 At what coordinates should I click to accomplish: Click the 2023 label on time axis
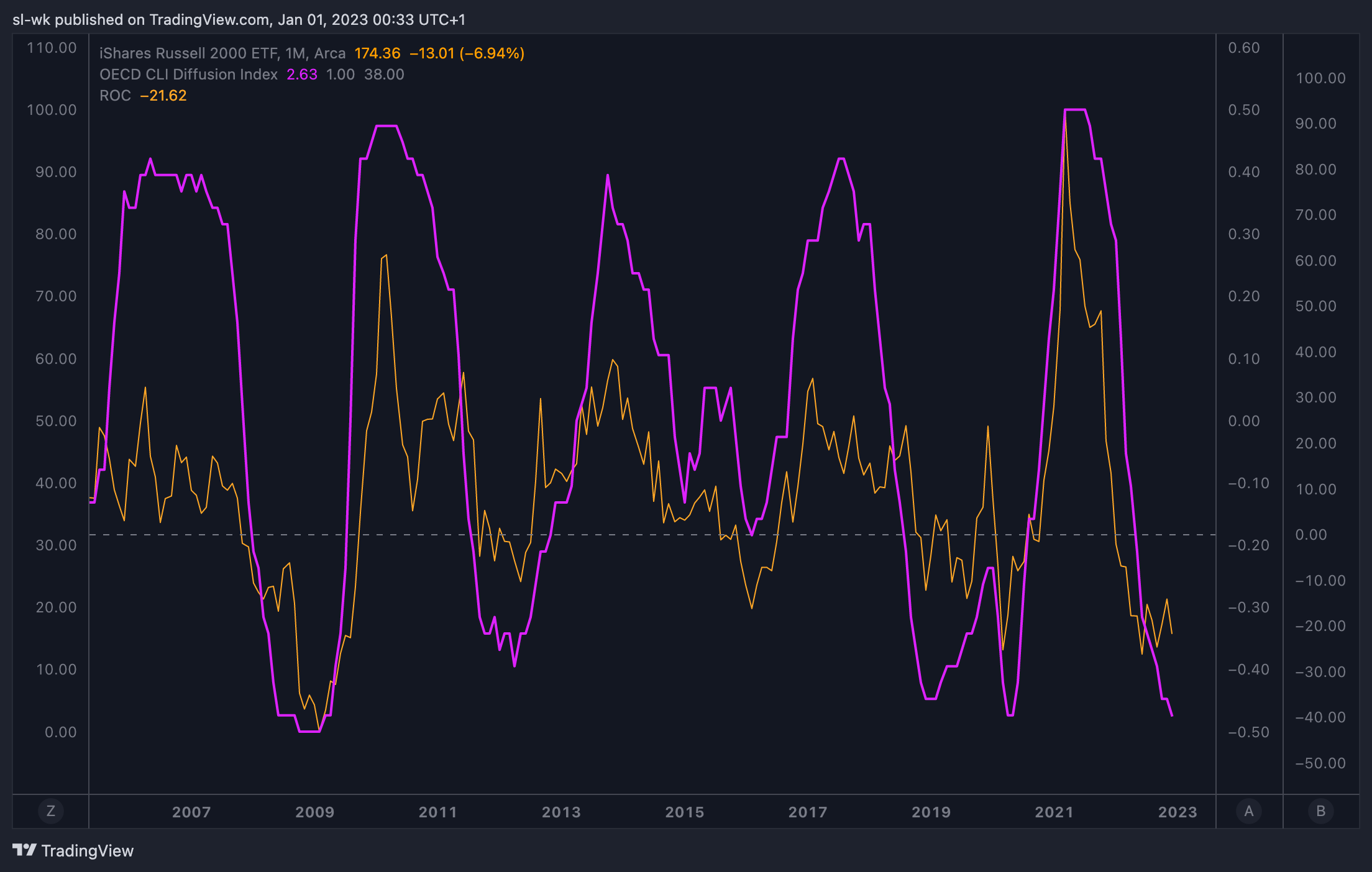(1178, 812)
